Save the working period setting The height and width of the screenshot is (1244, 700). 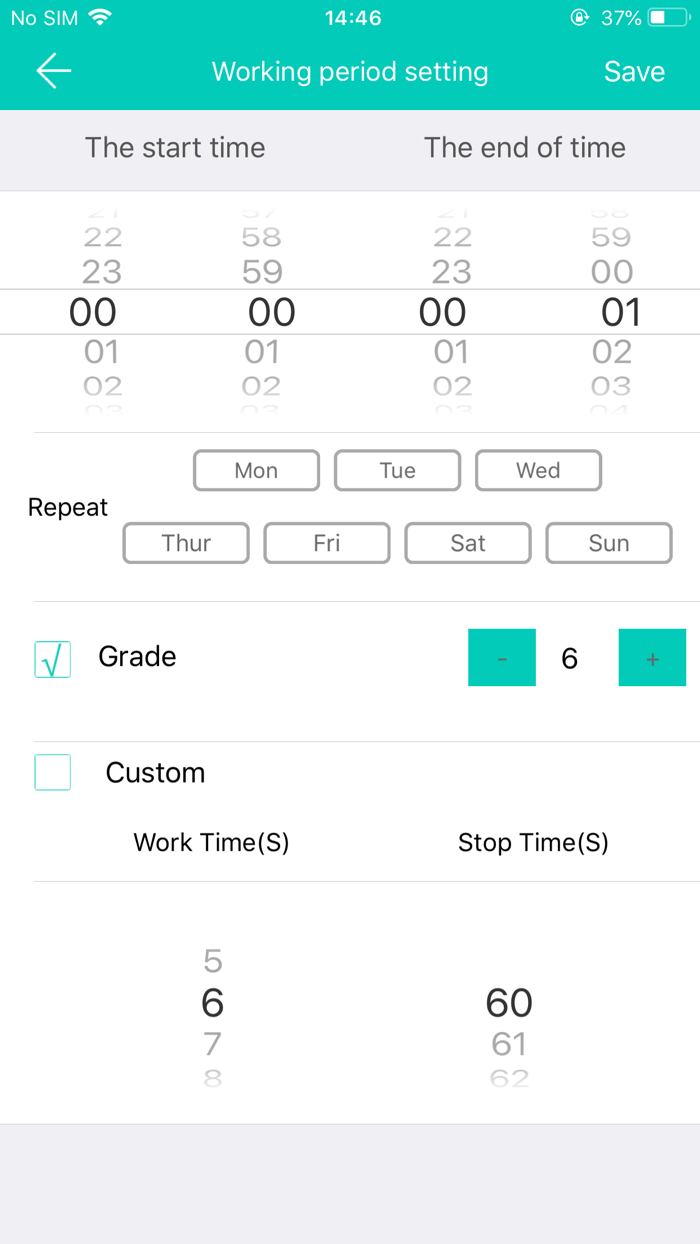coord(634,71)
